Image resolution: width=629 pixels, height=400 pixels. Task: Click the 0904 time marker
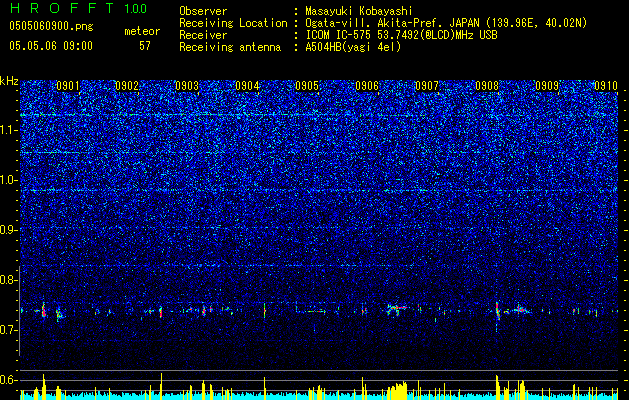(247, 86)
